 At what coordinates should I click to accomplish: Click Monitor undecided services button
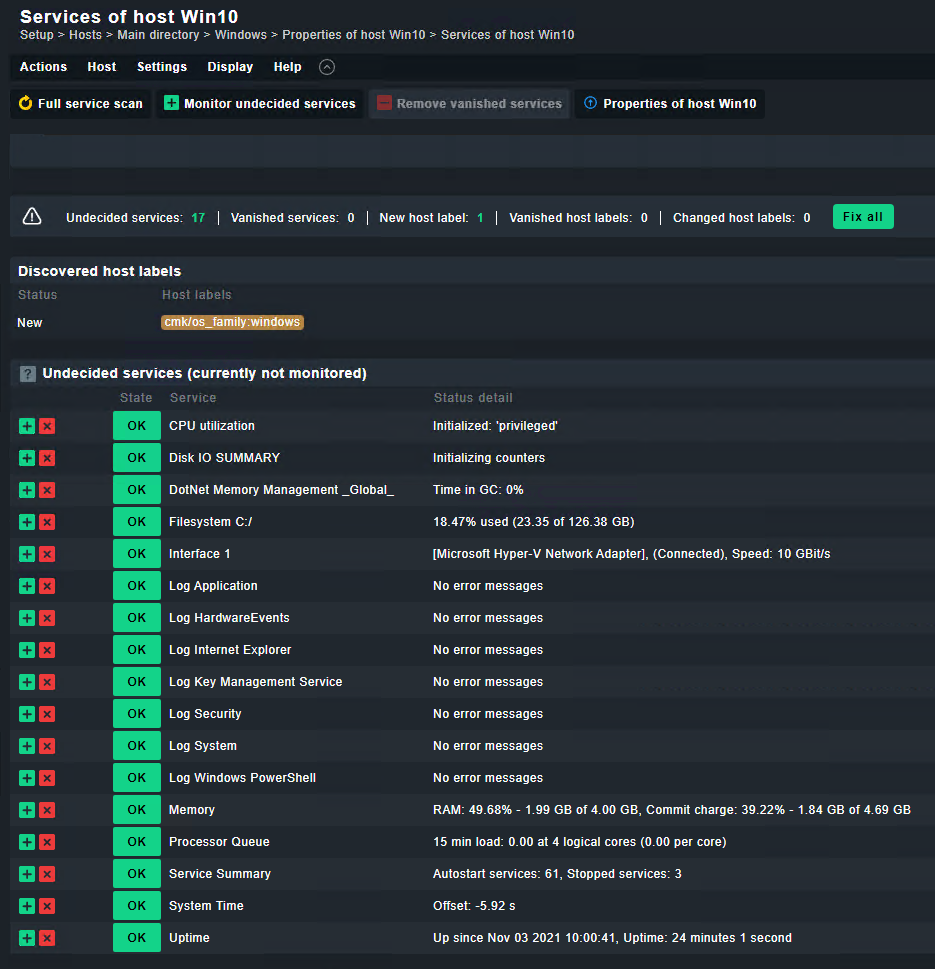(x=260, y=104)
